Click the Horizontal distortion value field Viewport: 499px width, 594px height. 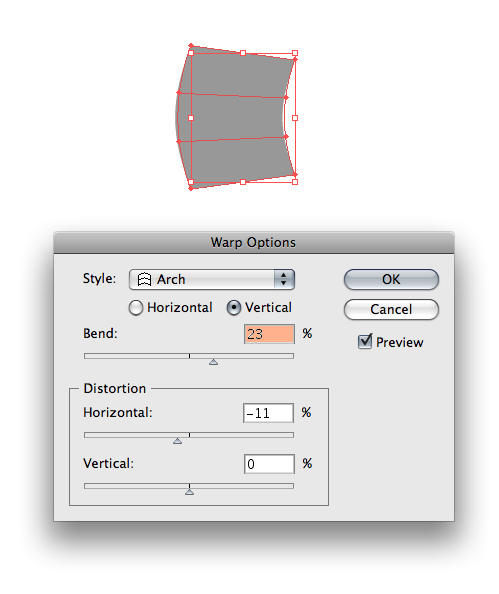point(268,413)
